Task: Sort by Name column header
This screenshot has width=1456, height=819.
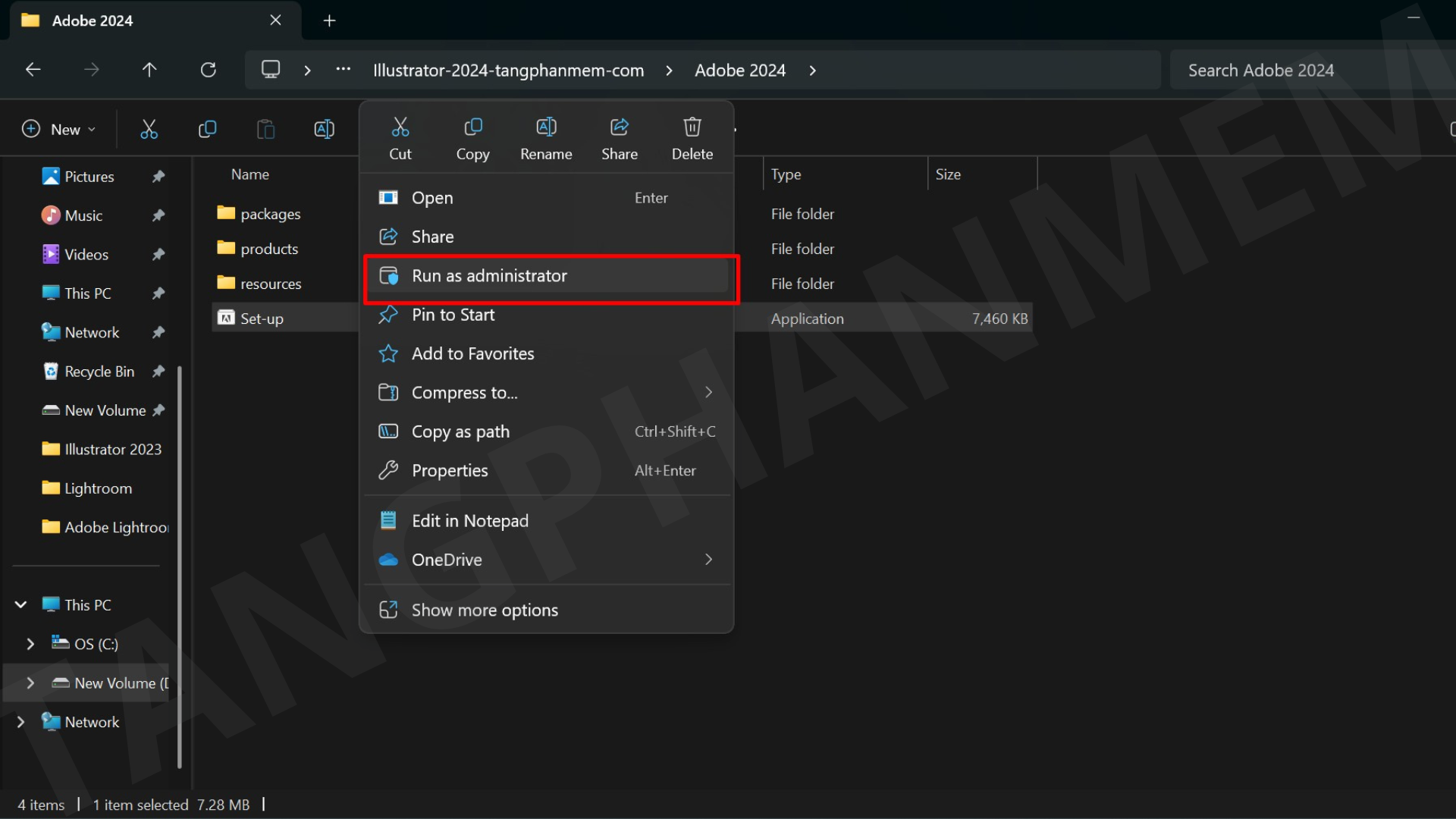Action: coord(250,174)
